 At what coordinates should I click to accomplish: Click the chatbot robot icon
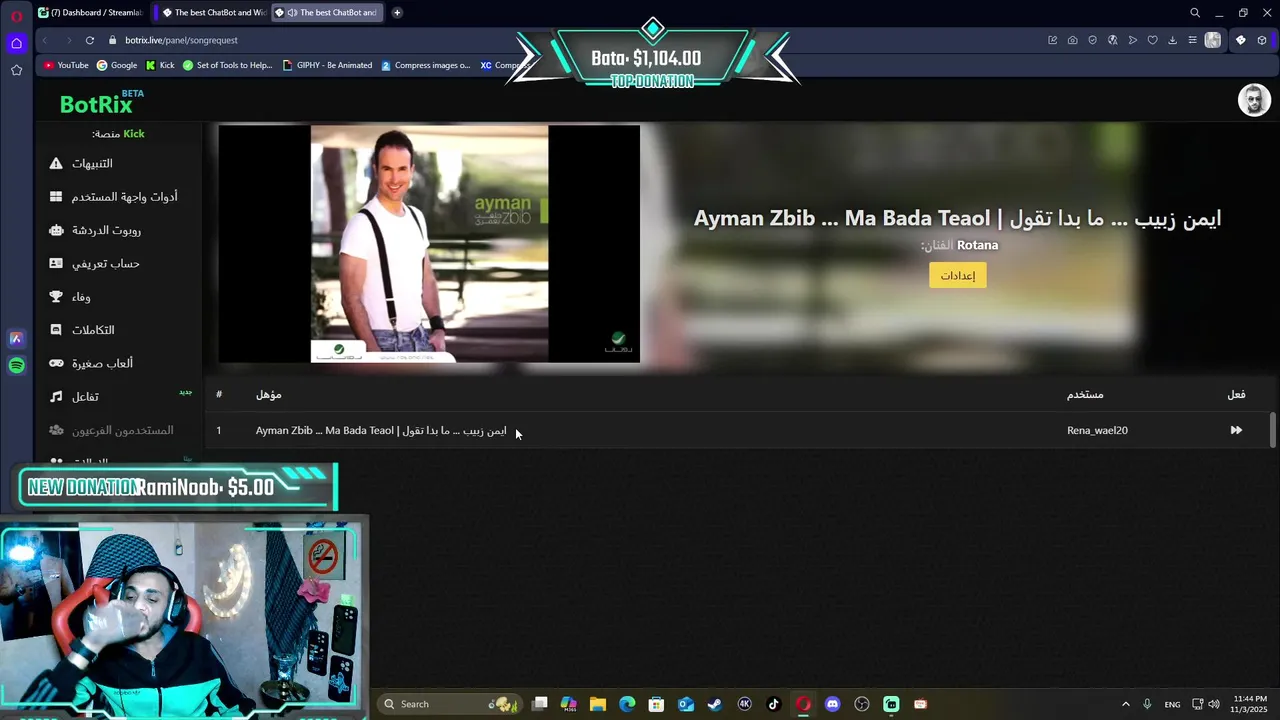click(x=56, y=230)
